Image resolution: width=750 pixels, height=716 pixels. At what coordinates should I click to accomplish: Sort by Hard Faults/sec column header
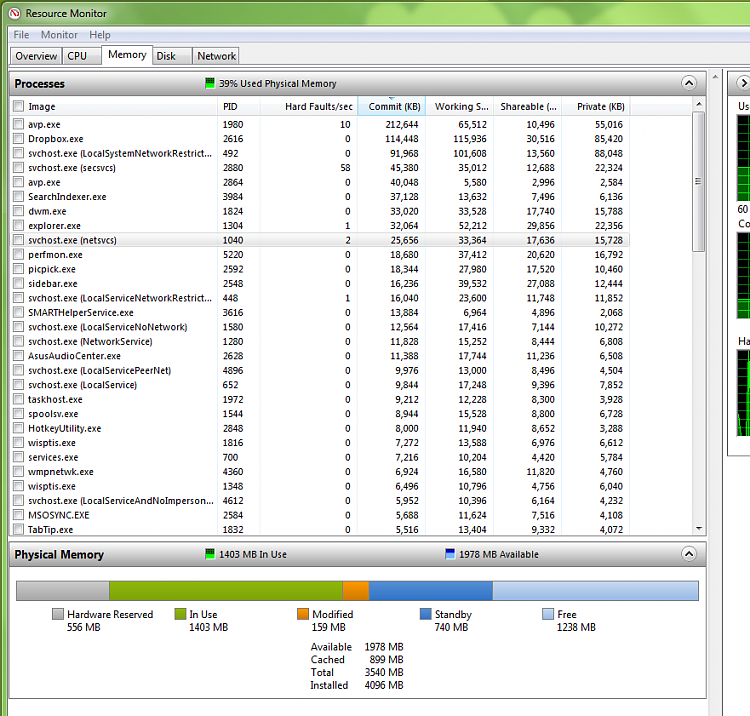(309, 106)
